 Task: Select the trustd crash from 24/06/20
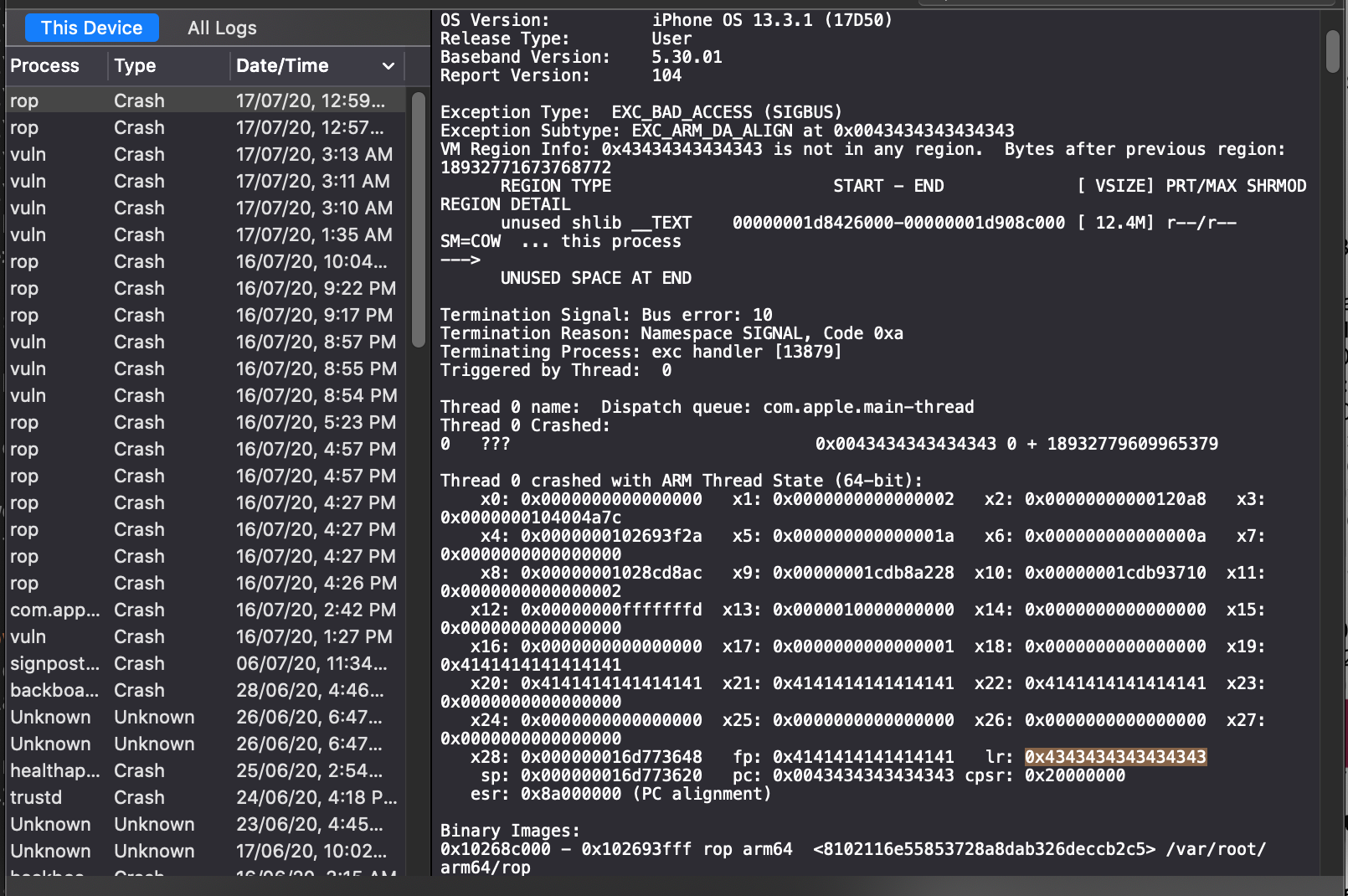tap(167, 797)
